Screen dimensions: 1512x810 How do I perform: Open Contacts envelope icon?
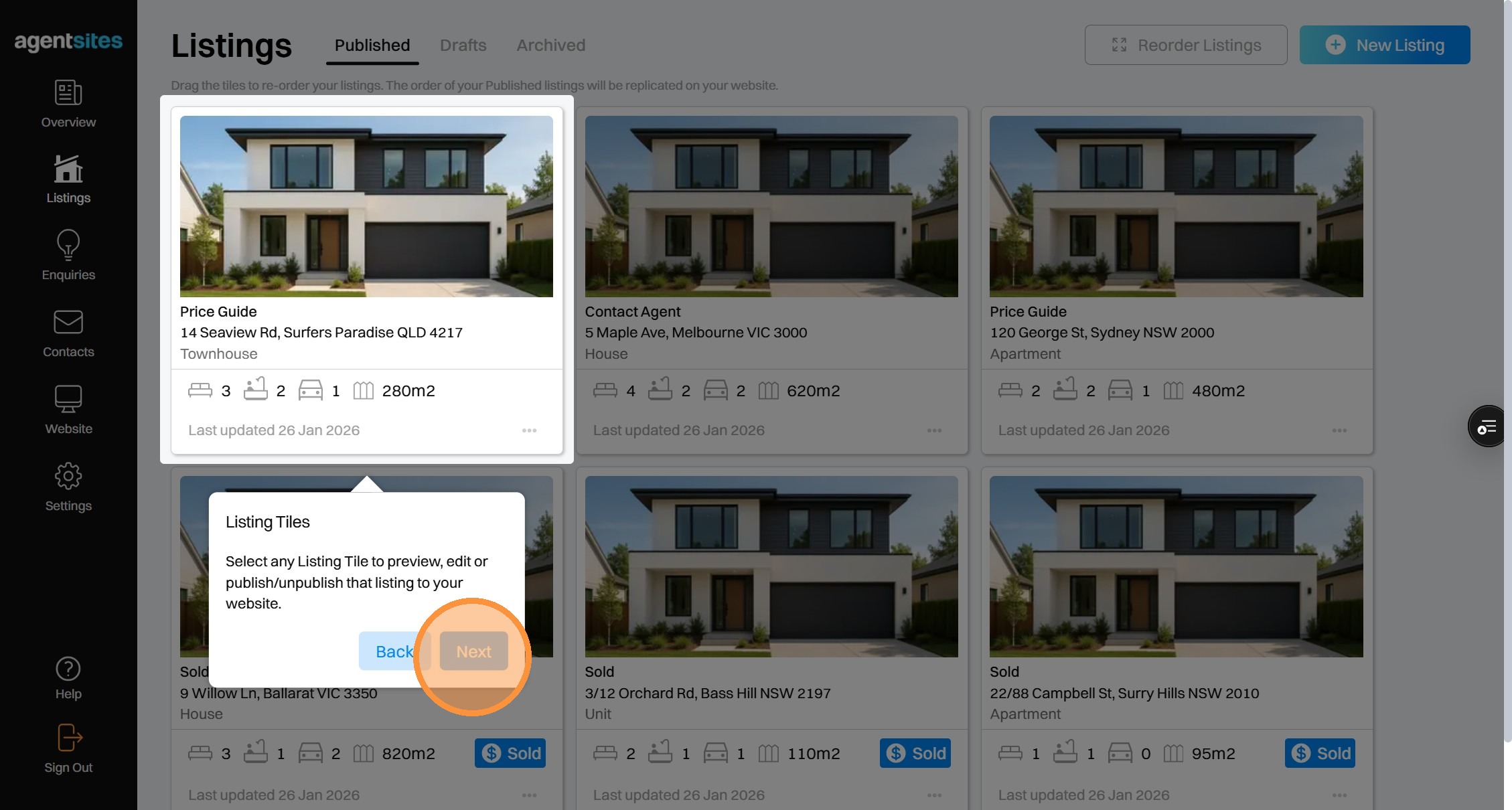point(68,323)
